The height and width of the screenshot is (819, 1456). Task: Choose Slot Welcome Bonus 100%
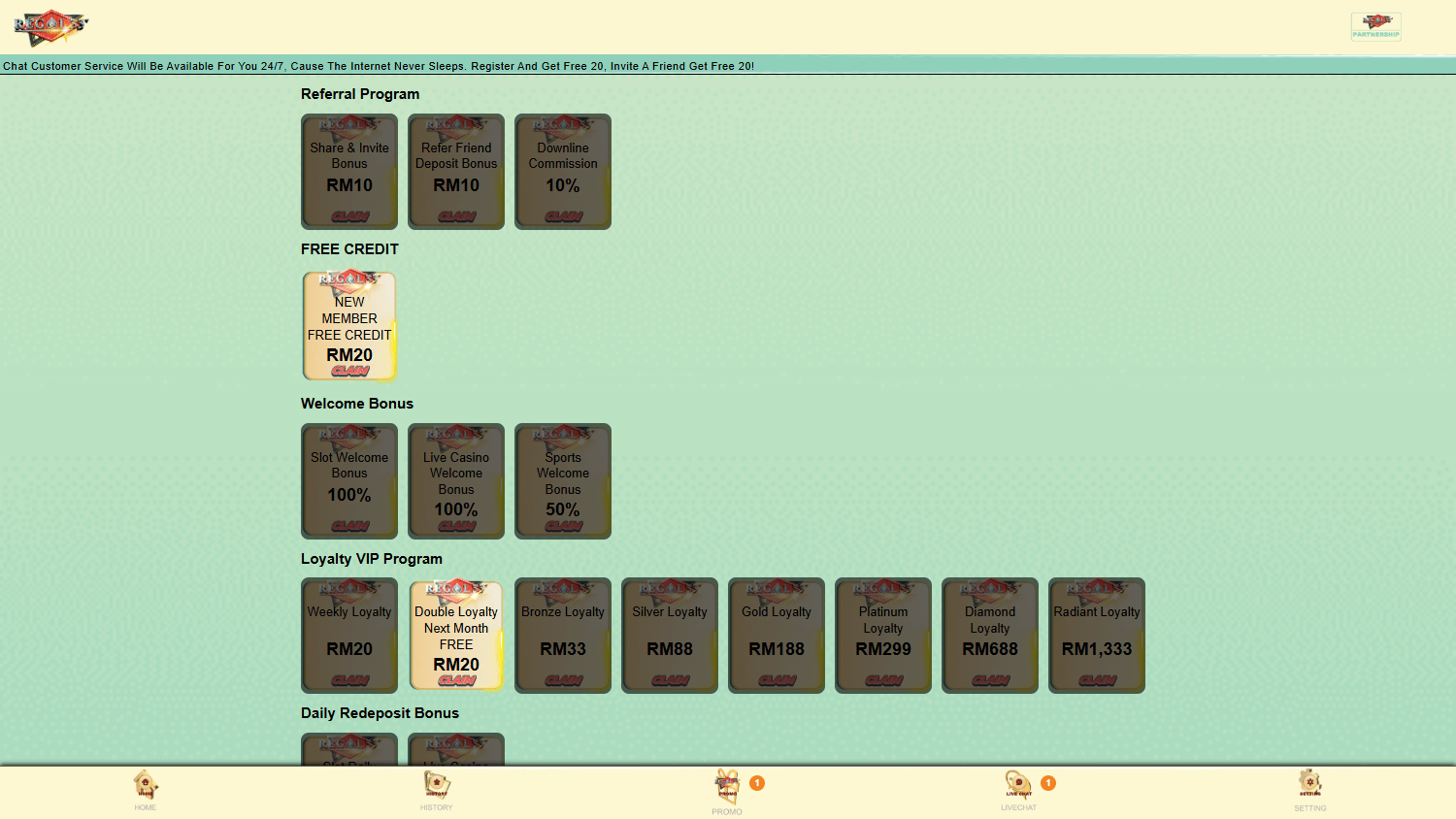349,481
